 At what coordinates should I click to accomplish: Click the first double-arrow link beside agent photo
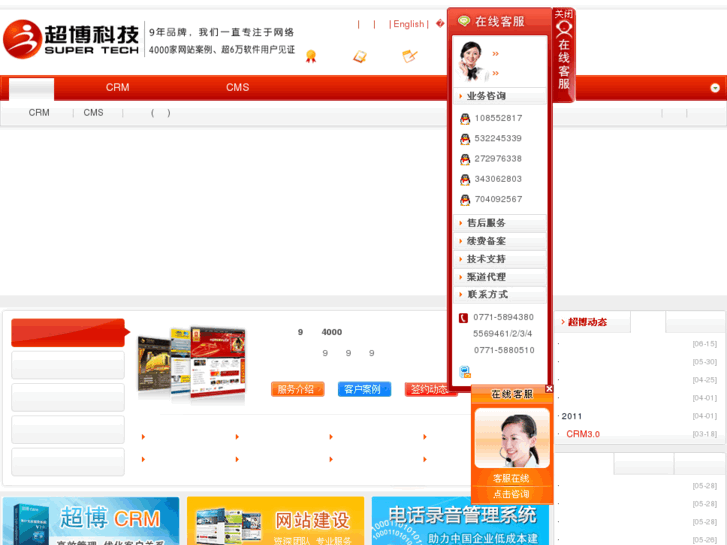pyautogui.click(x=495, y=54)
